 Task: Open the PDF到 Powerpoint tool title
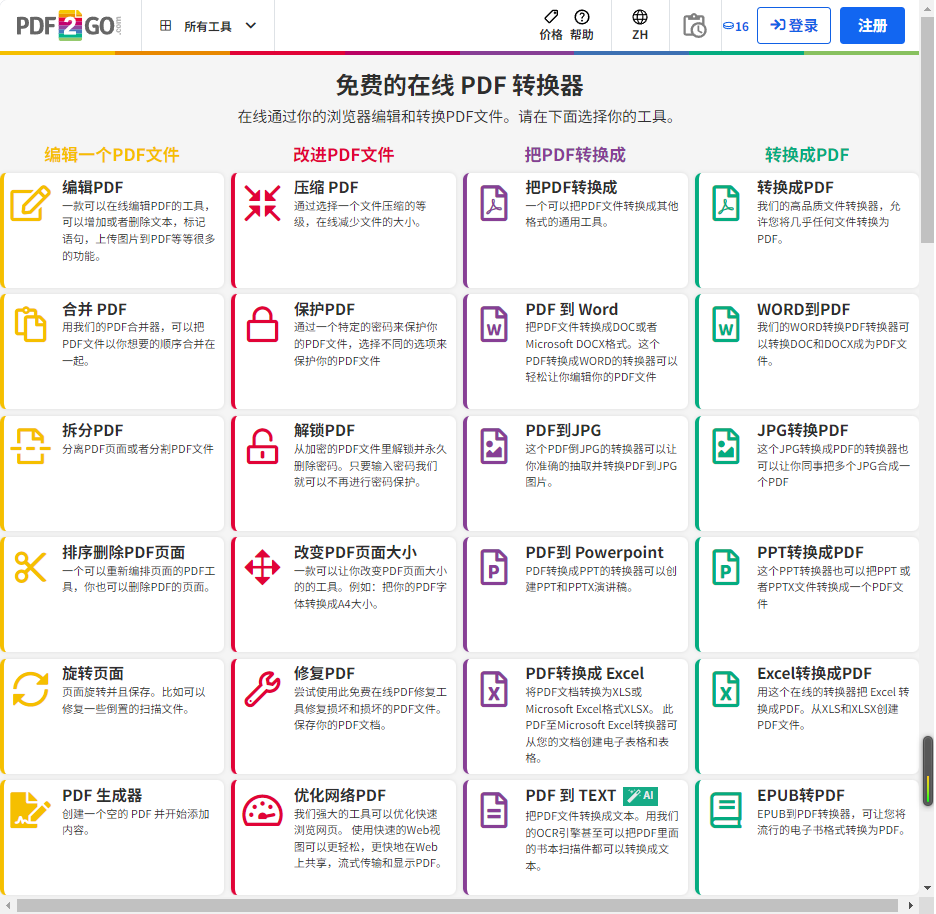click(x=594, y=552)
